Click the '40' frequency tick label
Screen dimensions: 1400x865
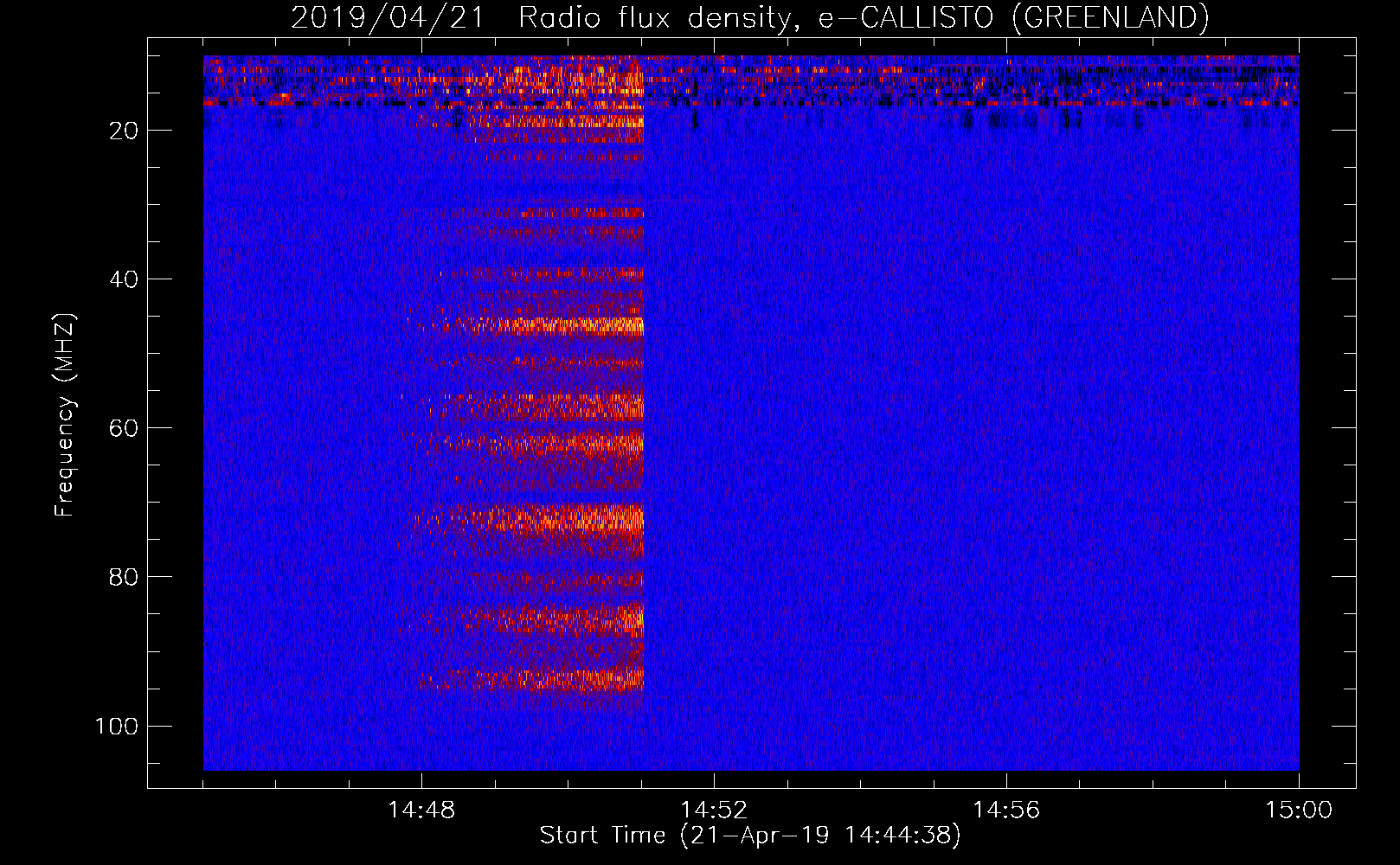coord(124,279)
